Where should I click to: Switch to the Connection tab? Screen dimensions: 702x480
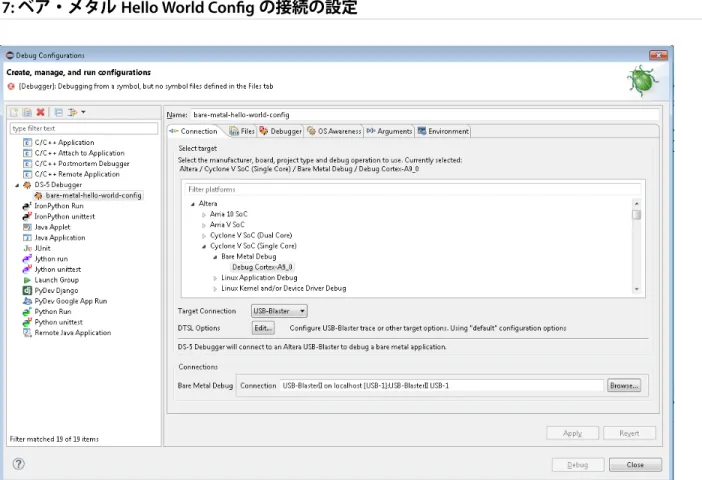194,131
